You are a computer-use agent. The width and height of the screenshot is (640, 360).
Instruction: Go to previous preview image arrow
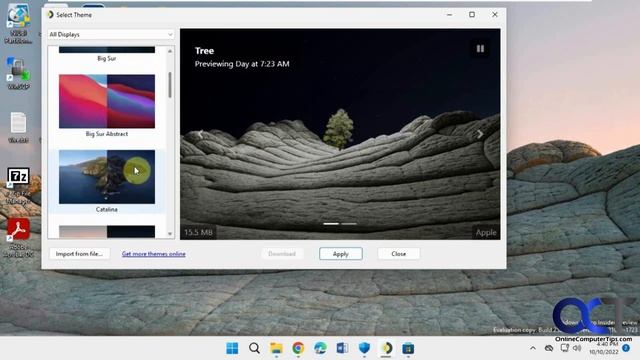(200, 134)
